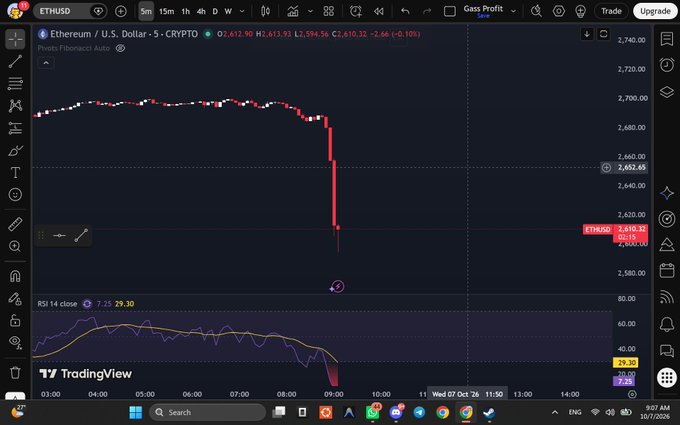Click the Upgrade button

pyautogui.click(x=655, y=11)
